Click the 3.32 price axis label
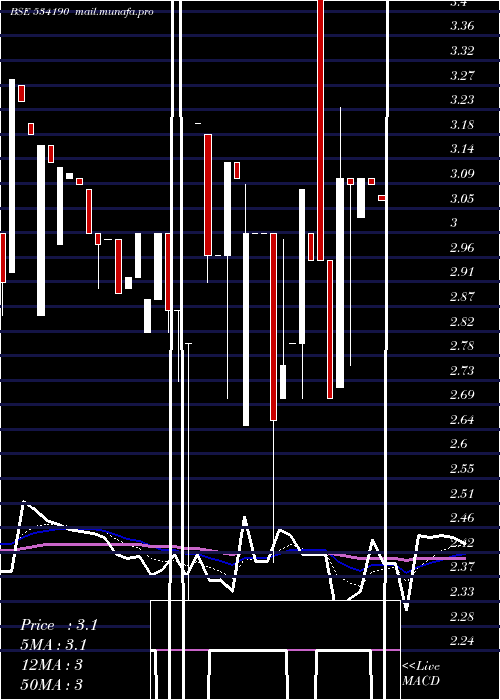 coord(462,50)
